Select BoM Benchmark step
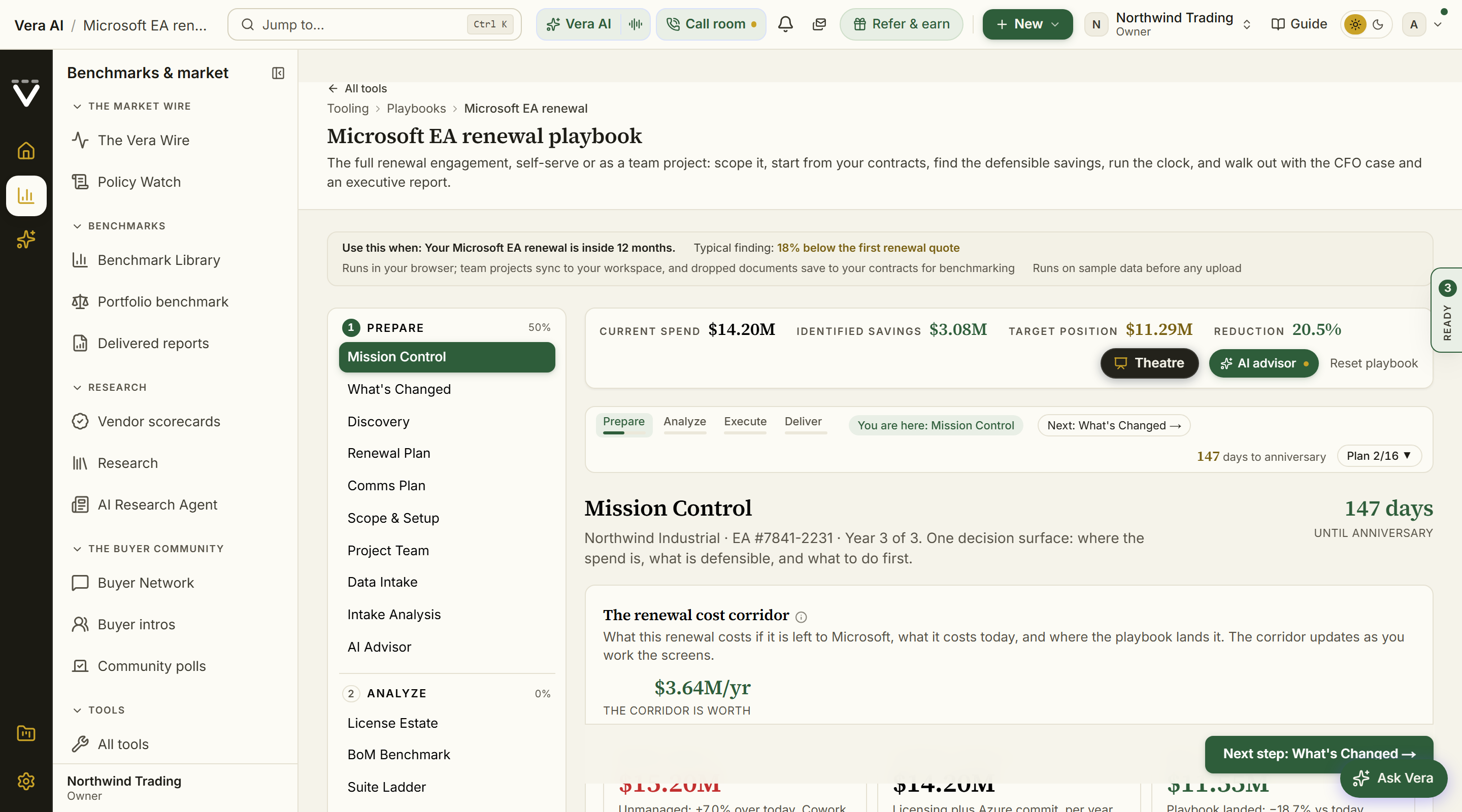 (447, 755)
